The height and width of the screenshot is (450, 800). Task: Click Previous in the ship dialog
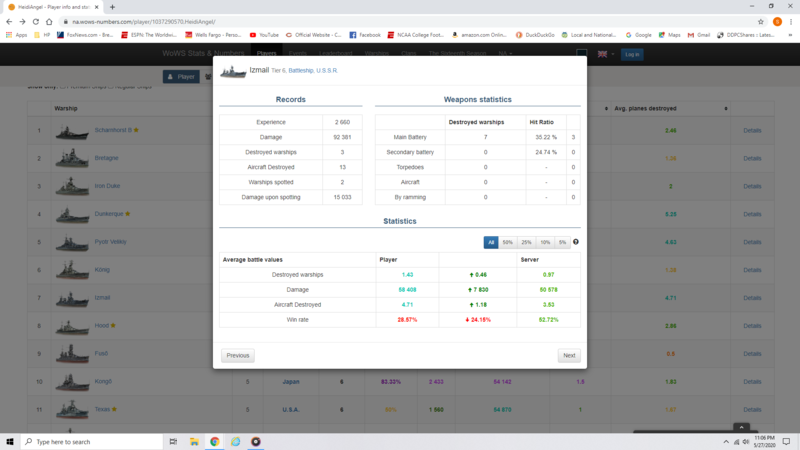238,356
